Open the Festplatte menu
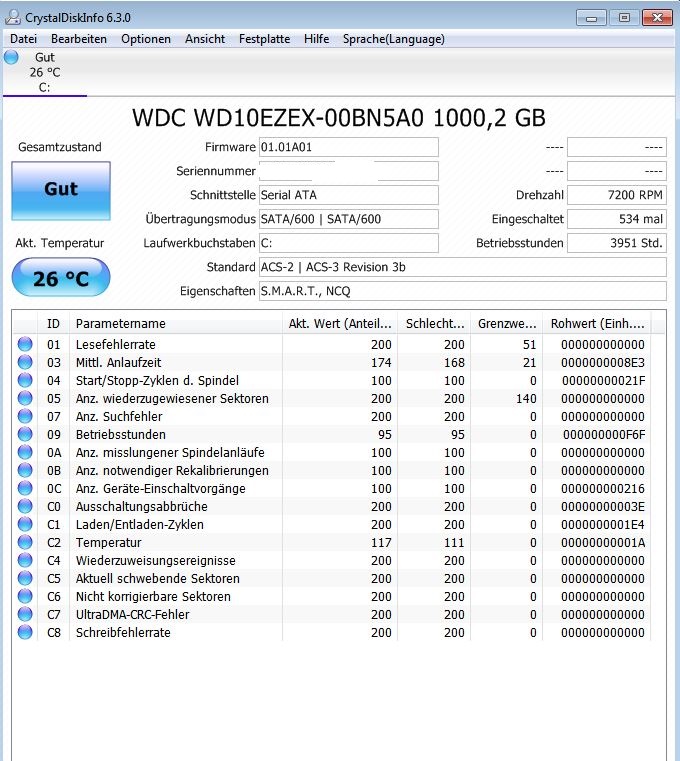Screen dimensions: 680x761 (265, 39)
